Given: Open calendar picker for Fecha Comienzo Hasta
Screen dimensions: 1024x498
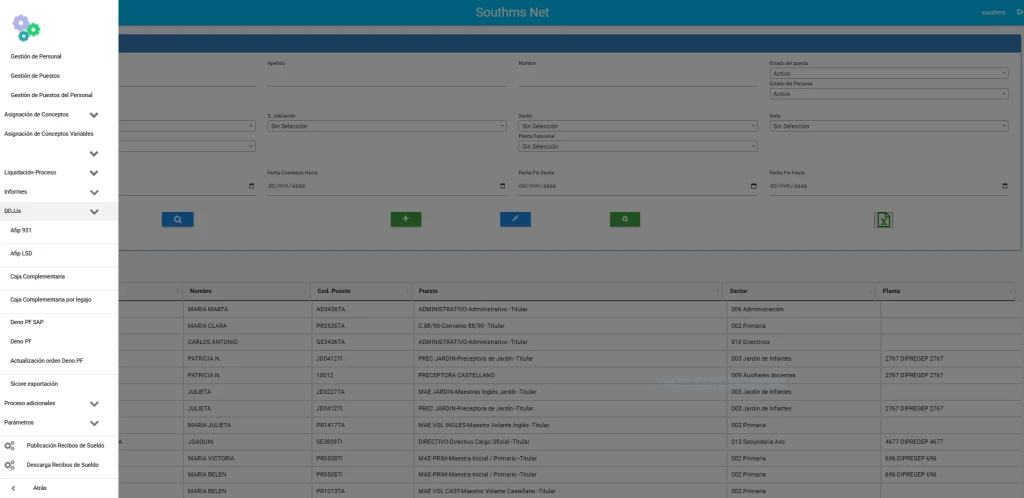Looking at the screenshot, I should 502,186.
